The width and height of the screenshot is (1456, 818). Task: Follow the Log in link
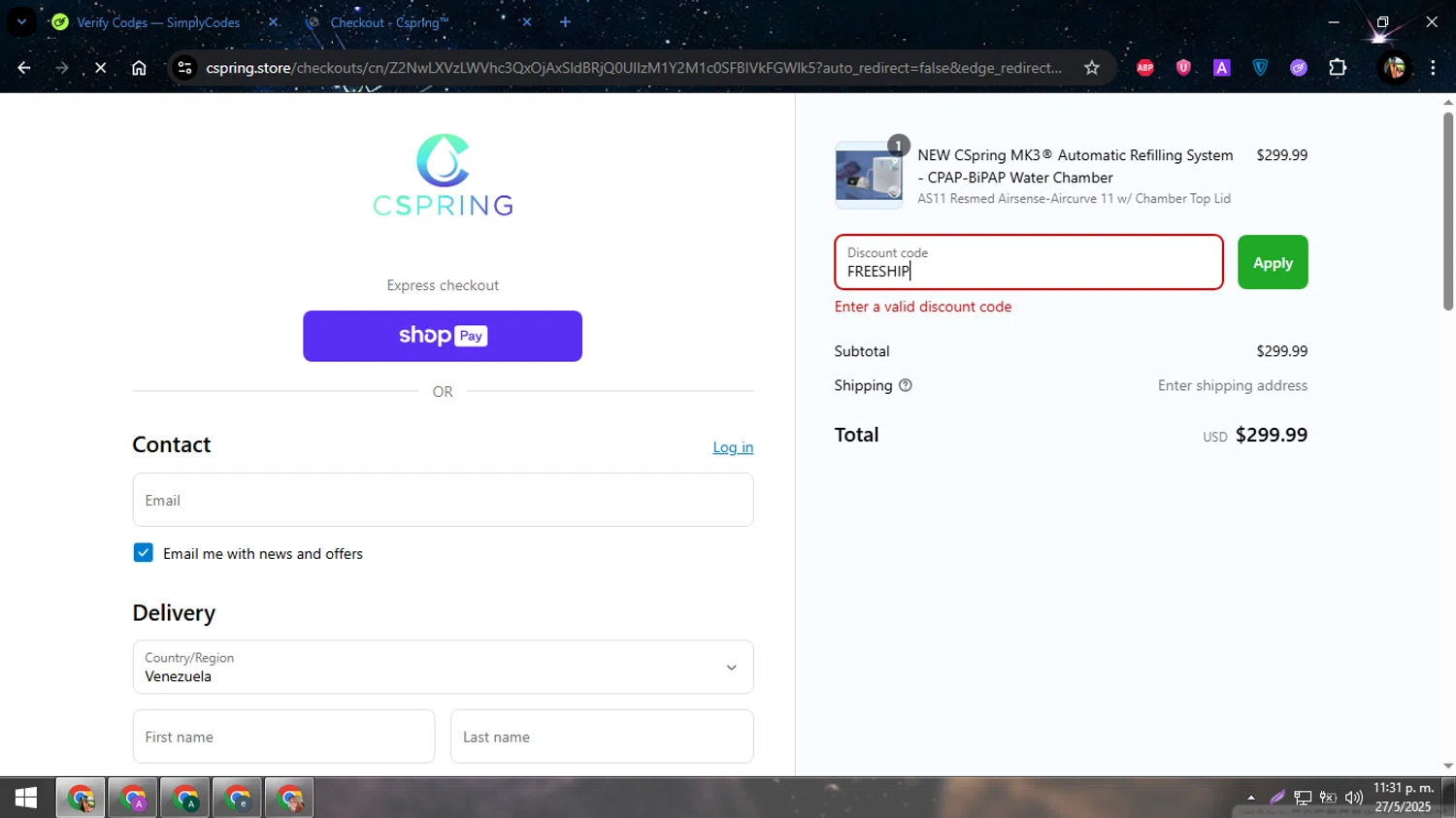click(x=733, y=447)
